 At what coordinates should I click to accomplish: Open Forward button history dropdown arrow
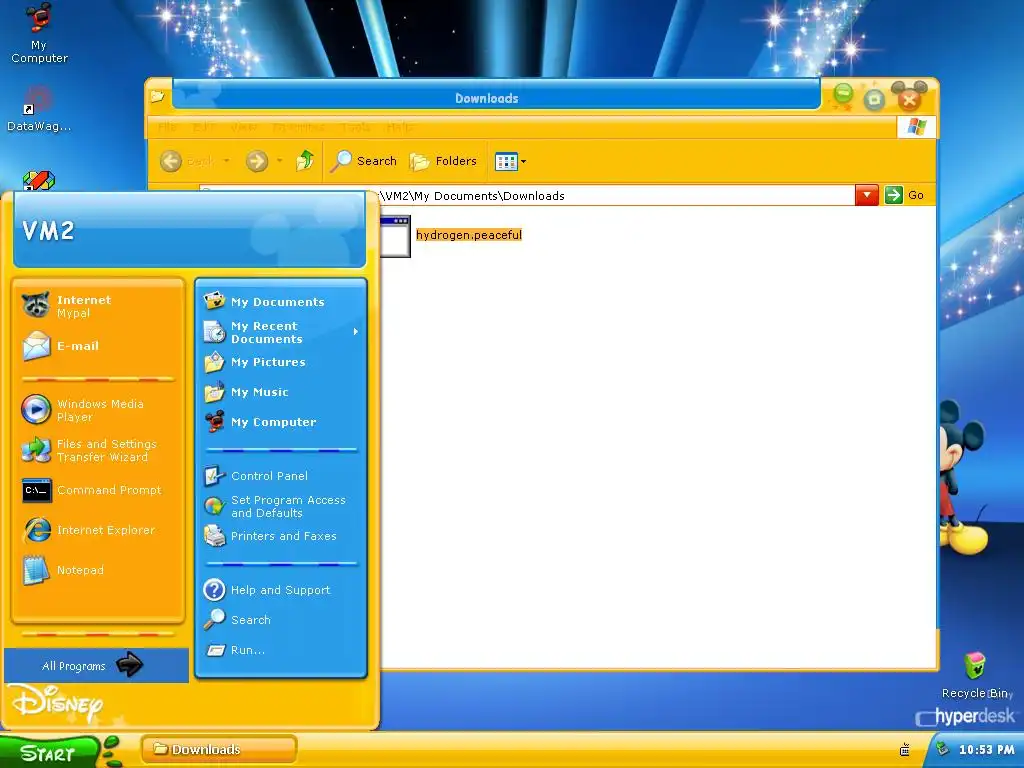[x=280, y=161]
